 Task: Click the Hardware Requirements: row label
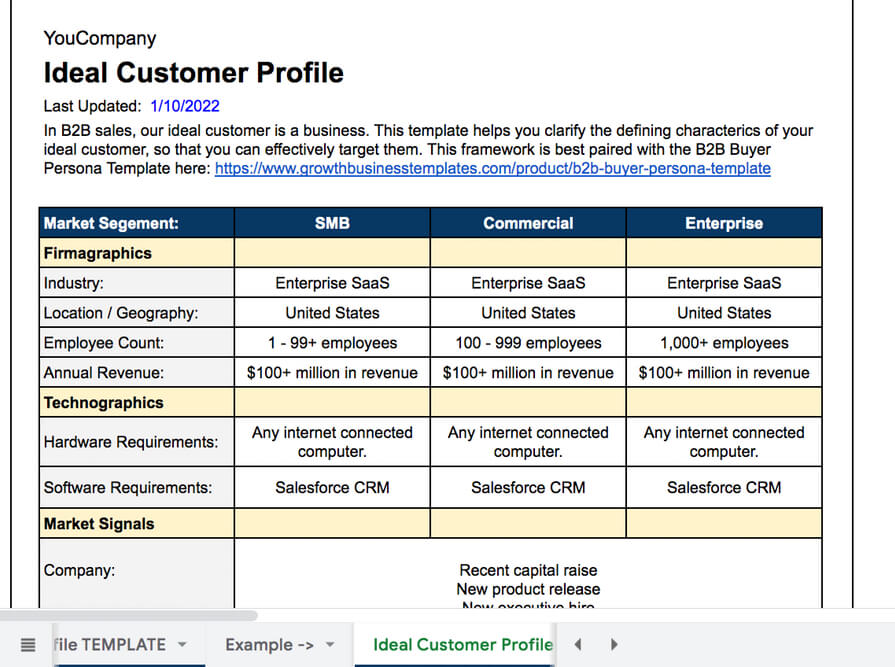(137, 442)
